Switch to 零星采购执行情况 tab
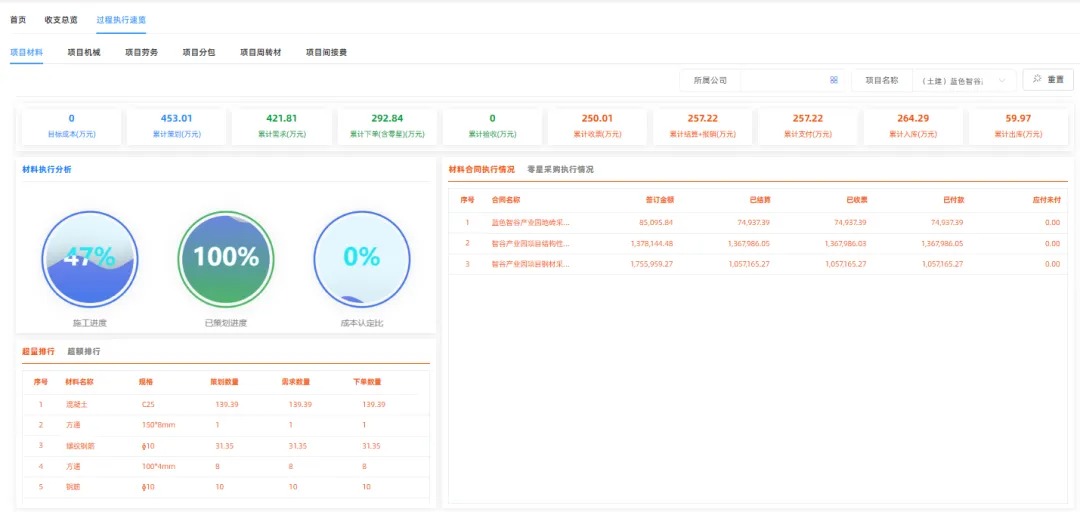The height and width of the screenshot is (512, 1080). 560,169
